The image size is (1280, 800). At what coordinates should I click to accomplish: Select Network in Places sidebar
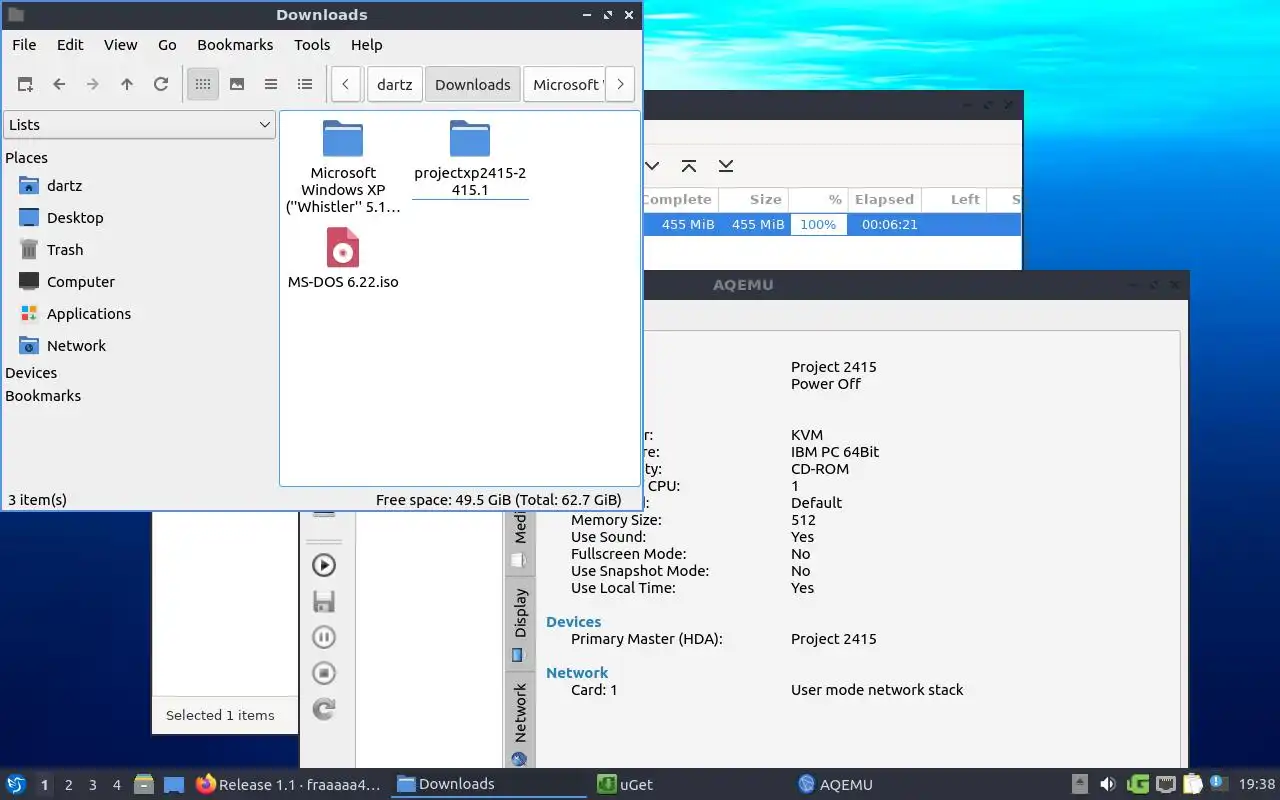76,346
